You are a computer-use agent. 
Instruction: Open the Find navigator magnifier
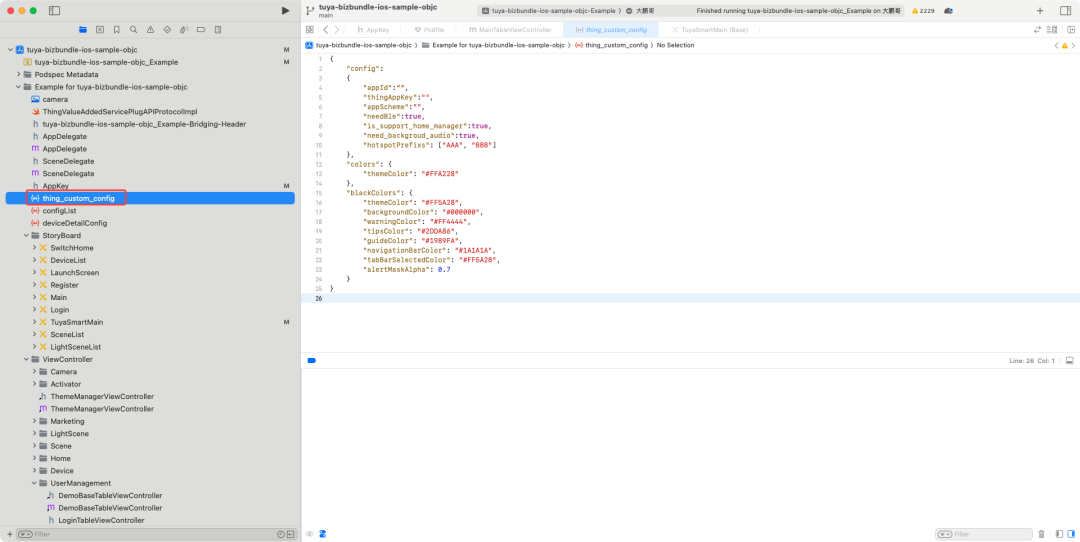click(x=133, y=30)
